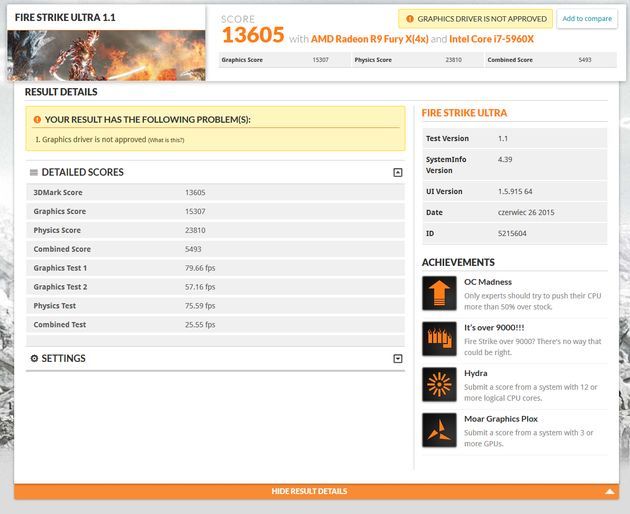Viewport: 630px width, 514px height.
Task: Click the 25.55 fps value
Action: coord(200,325)
